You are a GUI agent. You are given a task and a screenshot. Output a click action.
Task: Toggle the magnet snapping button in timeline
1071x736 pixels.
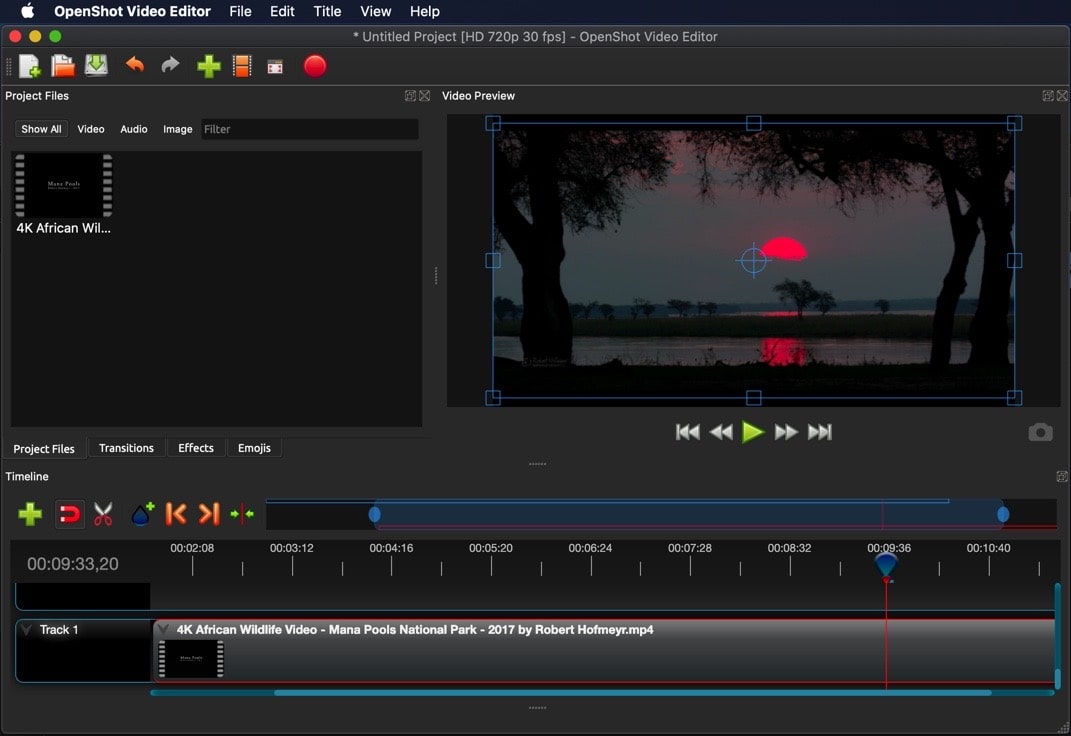[69, 514]
